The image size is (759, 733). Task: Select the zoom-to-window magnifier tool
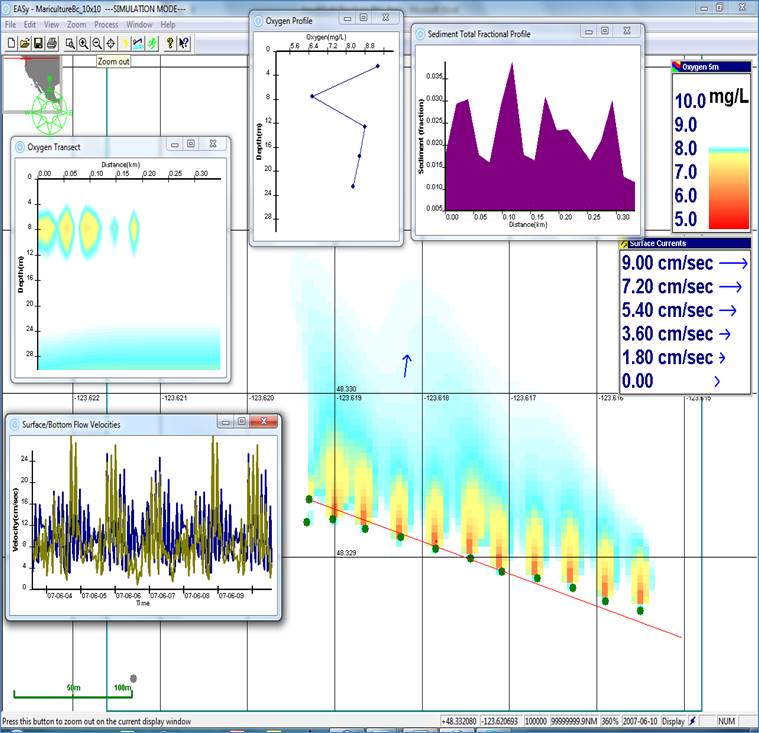pos(70,43)
